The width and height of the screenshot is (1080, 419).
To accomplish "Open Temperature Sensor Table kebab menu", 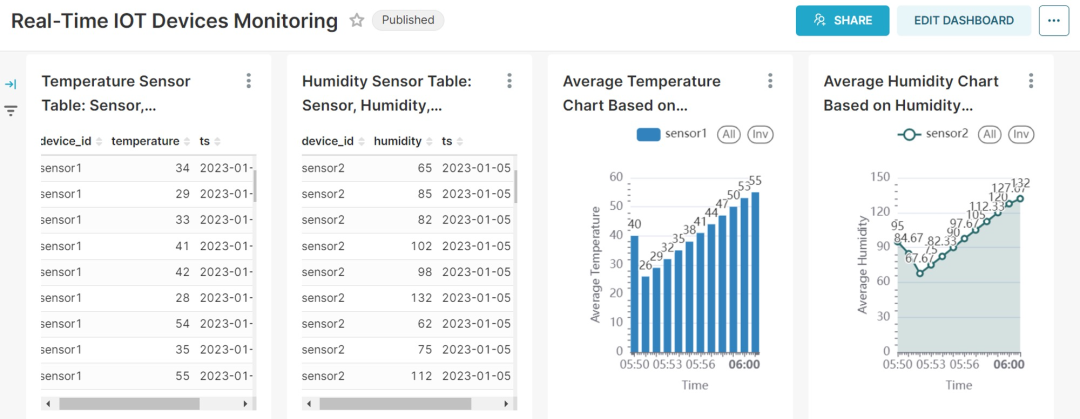I will point(249,81).
